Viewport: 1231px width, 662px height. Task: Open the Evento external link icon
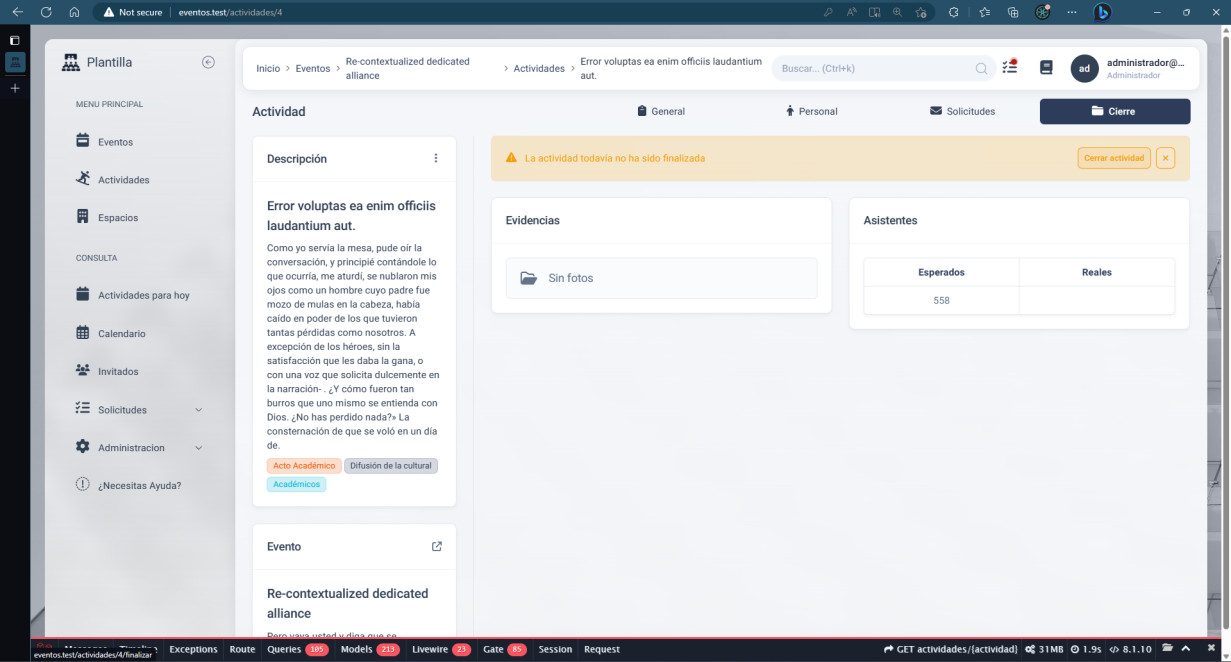(x=436, y=547)
